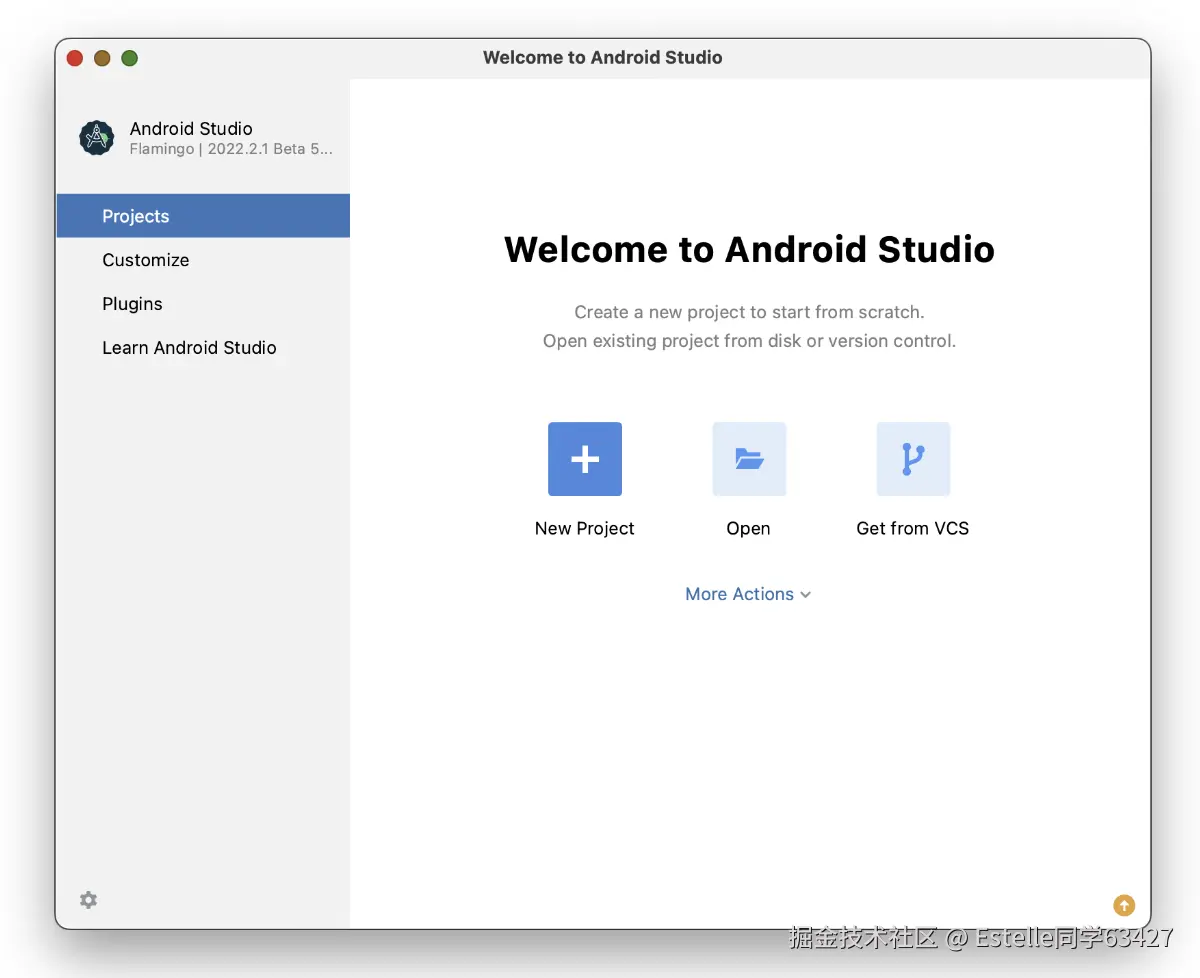Click the Open label text
The width and height of the screenshot is (1200, 978).
(748, 528)
